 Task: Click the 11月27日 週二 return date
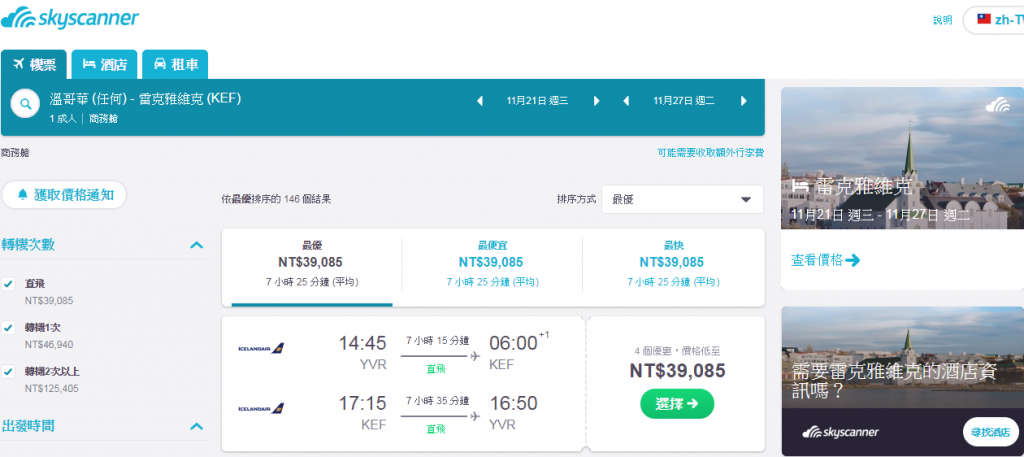click(684, 101)
